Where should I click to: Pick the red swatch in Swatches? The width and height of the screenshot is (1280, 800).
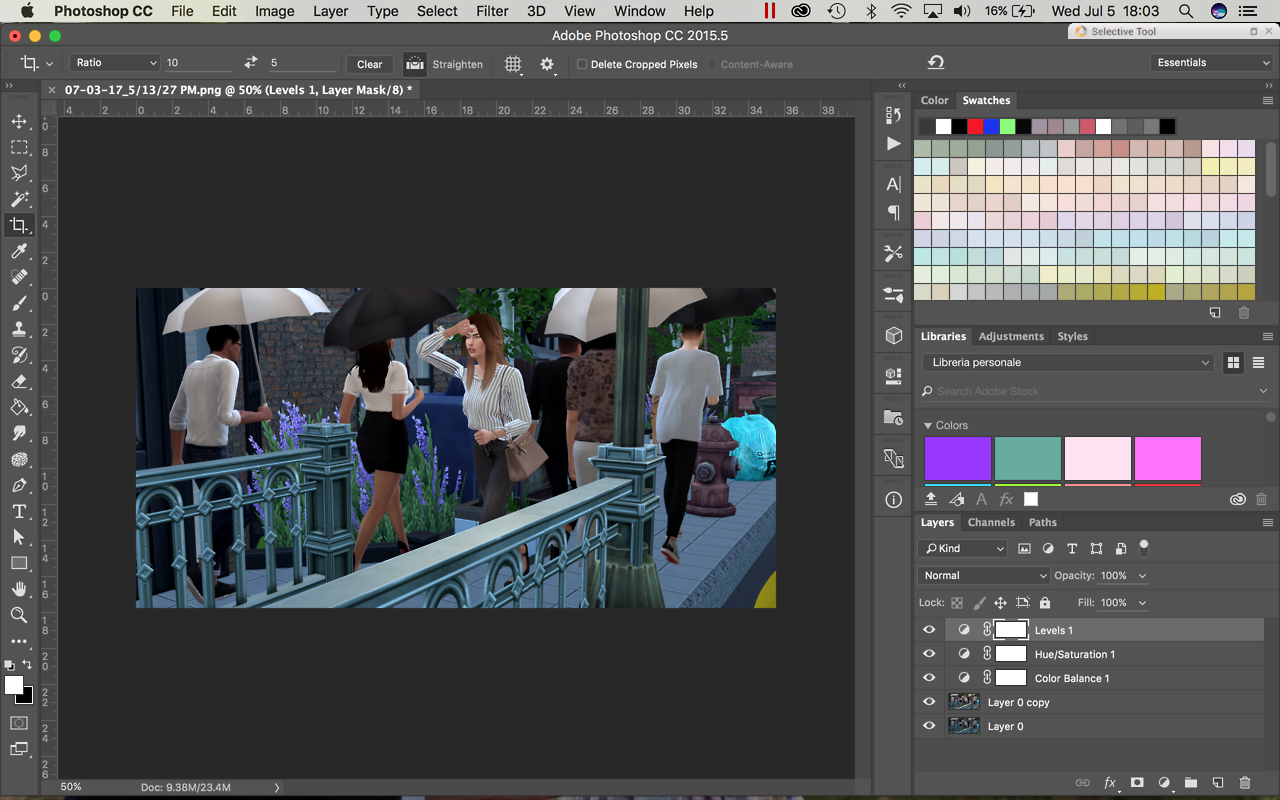(975, 127)
